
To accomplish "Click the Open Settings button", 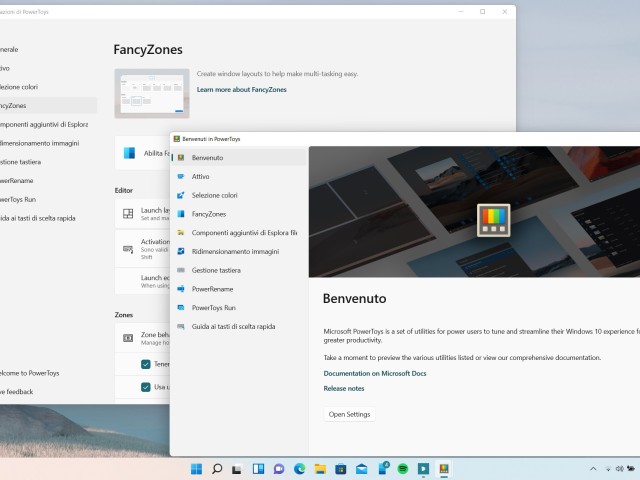I will pos(349,414).
